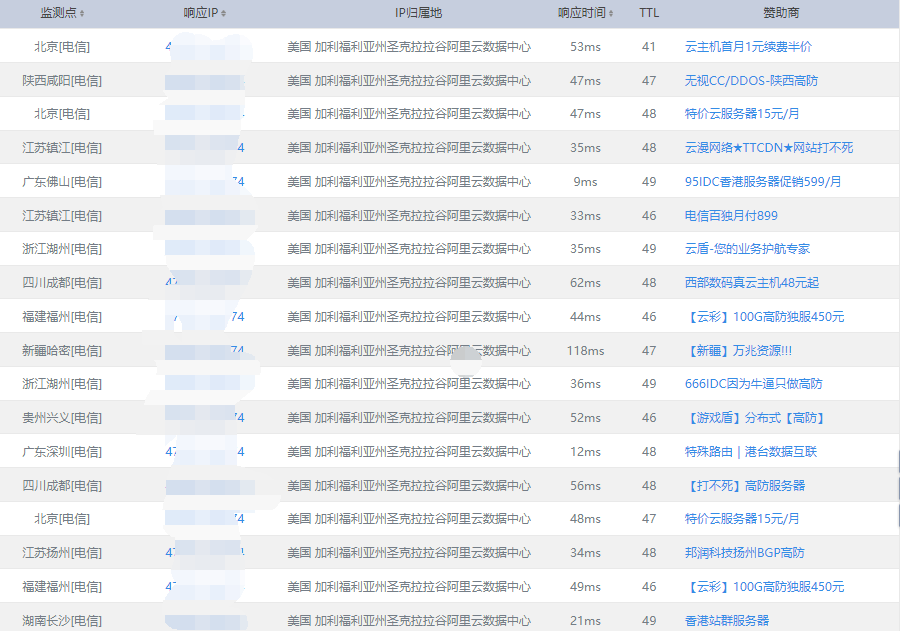
Task: Open the 特殊路由|港台数据互联 link
Action: pos(750,451)
